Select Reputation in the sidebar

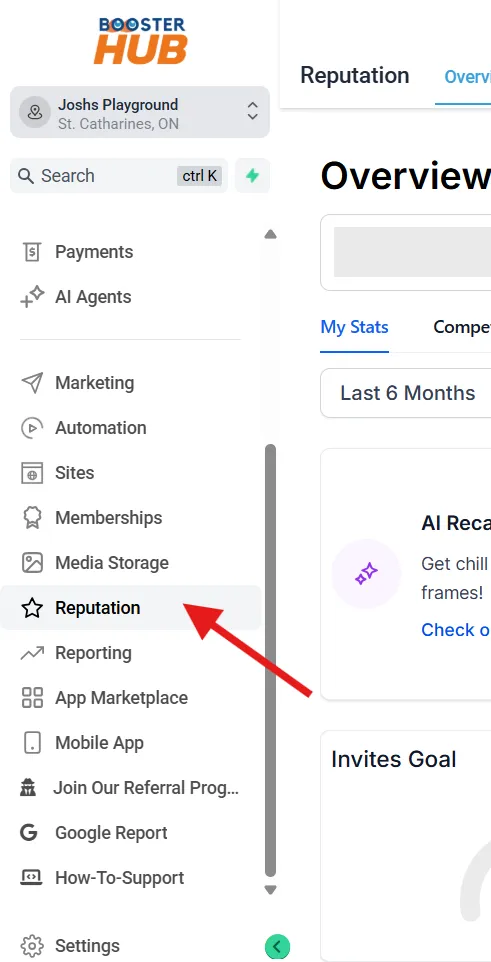(131, 608)
